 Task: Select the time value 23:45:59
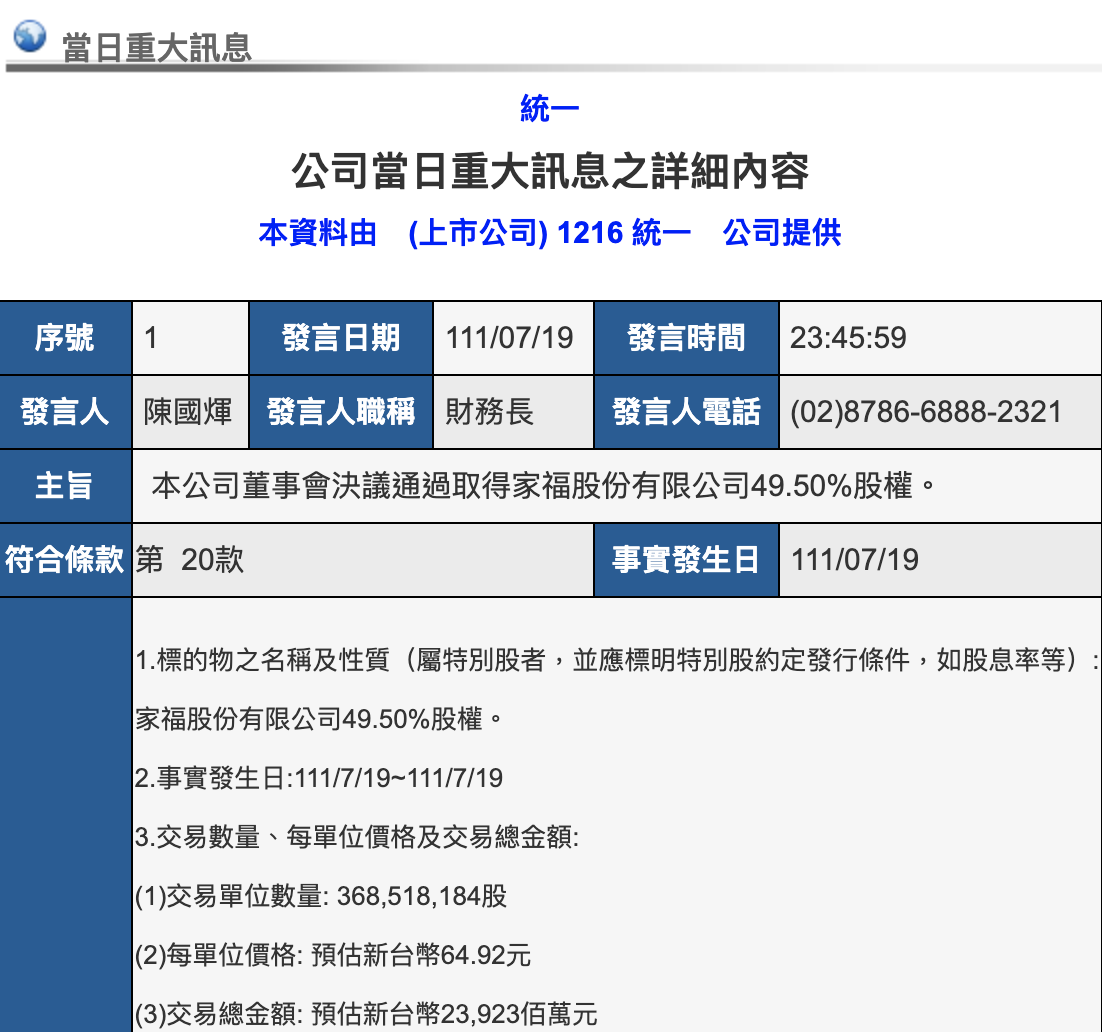(848, 338)
